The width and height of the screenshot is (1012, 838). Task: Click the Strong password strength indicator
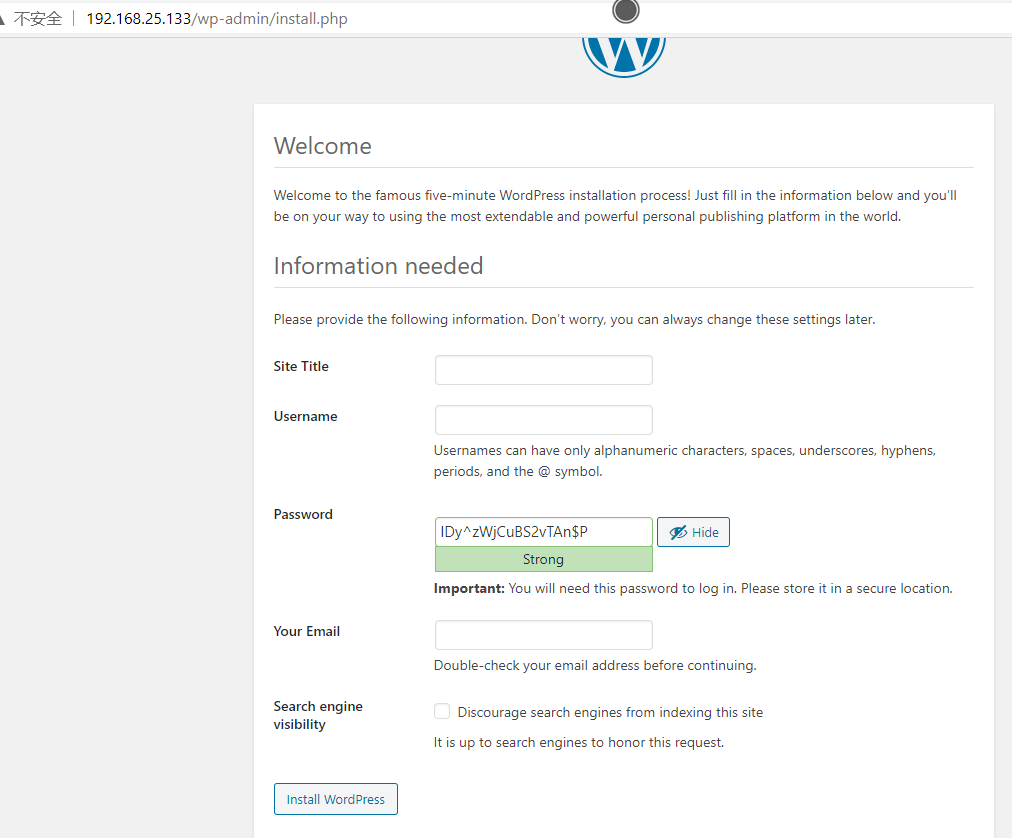543,559
